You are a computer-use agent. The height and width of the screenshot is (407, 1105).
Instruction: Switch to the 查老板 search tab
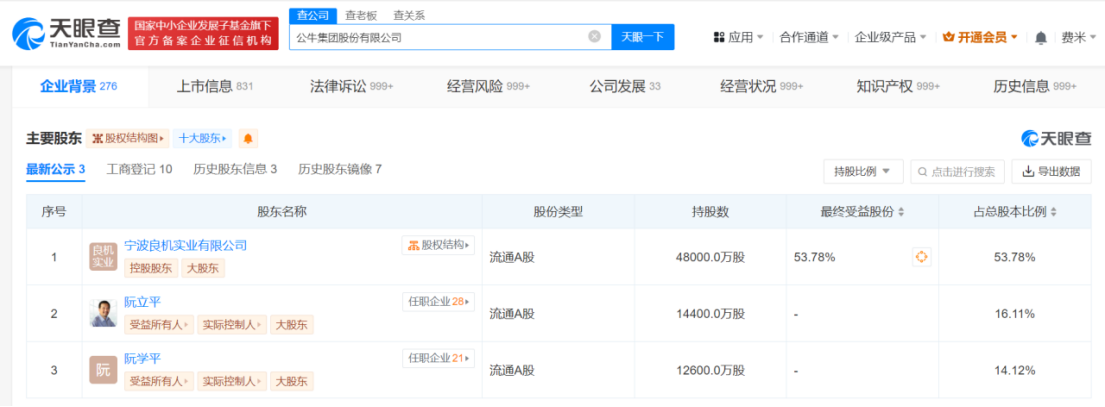[x=359, y=15]
